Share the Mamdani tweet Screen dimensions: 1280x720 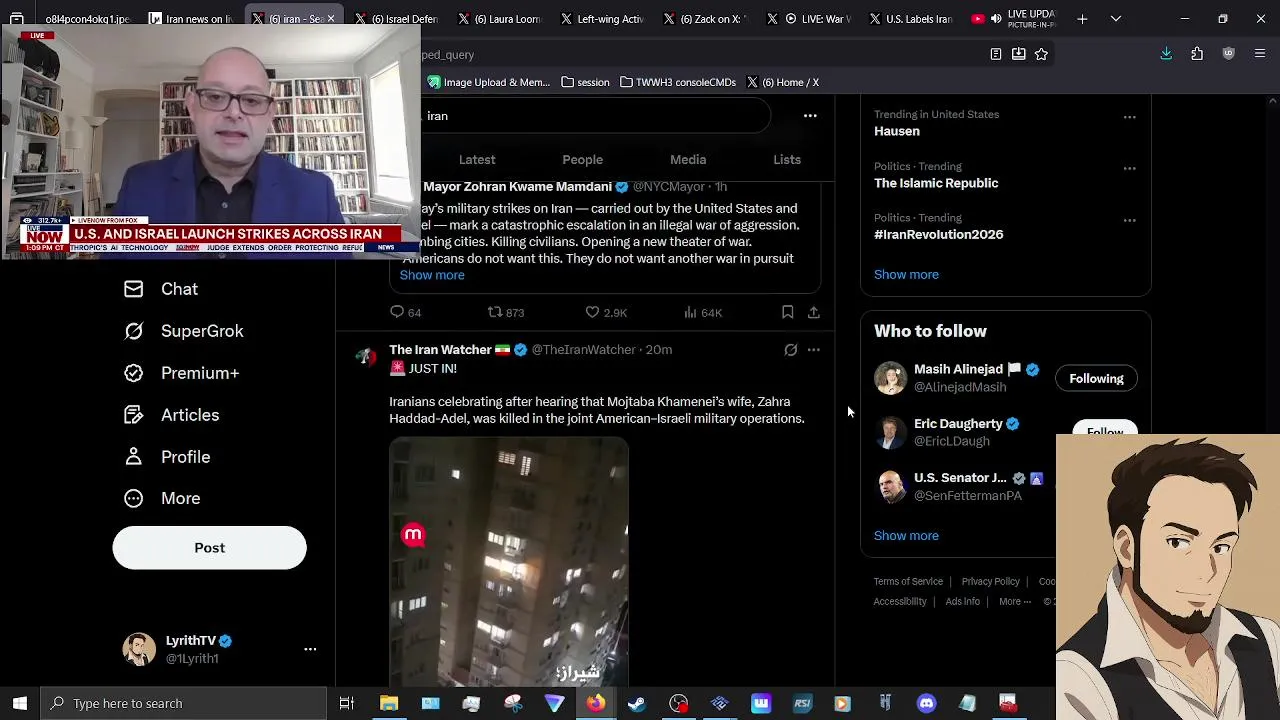tap(814, 312)
